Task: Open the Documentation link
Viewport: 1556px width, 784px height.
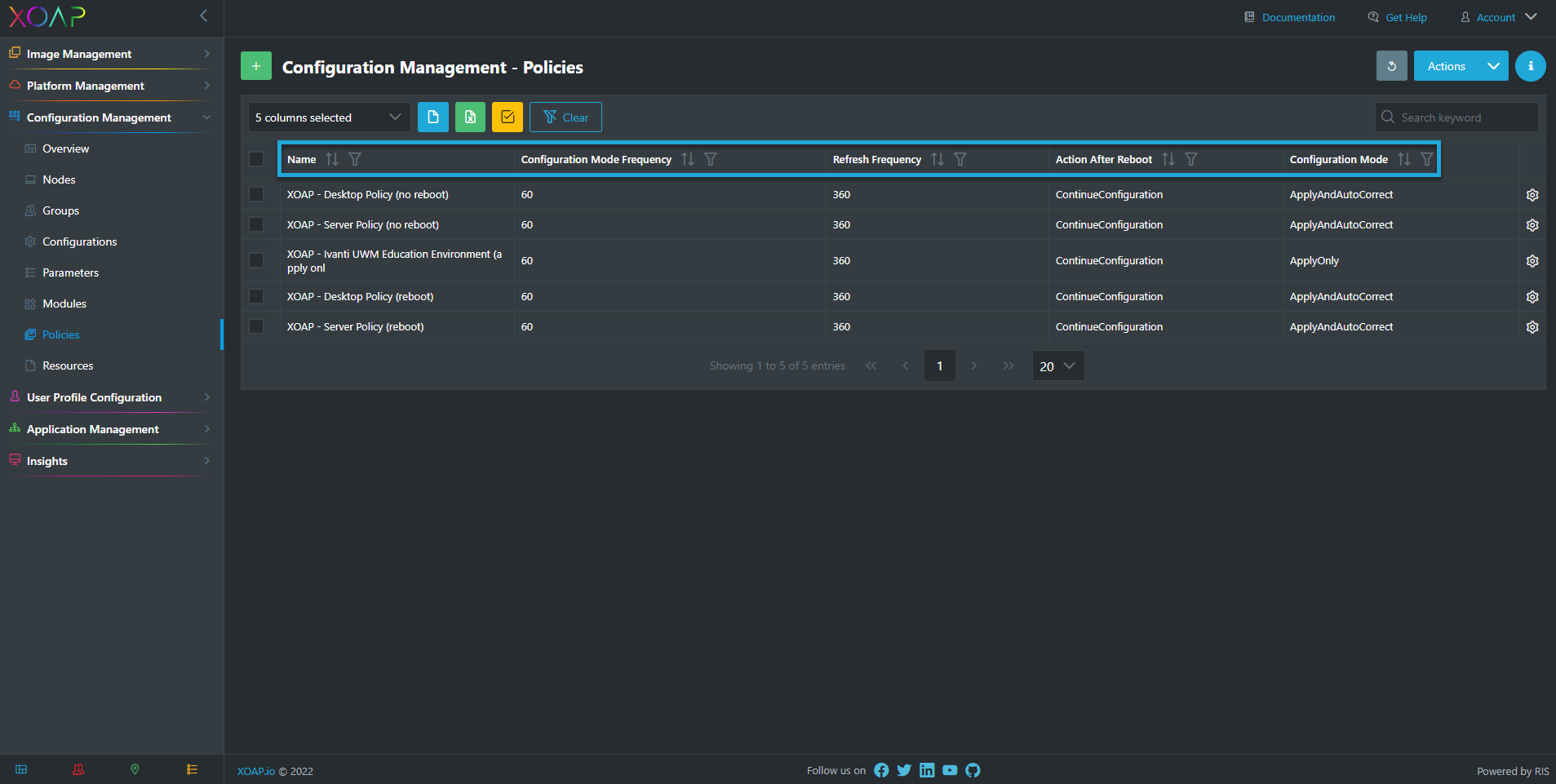Action: click(1290, 17)
